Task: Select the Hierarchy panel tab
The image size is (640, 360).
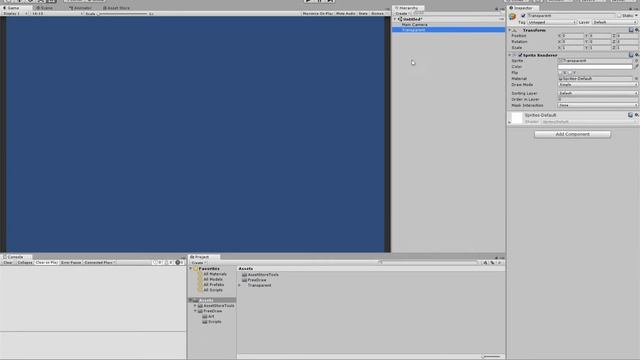Action: pyautogui.click(x=407, y=8)
